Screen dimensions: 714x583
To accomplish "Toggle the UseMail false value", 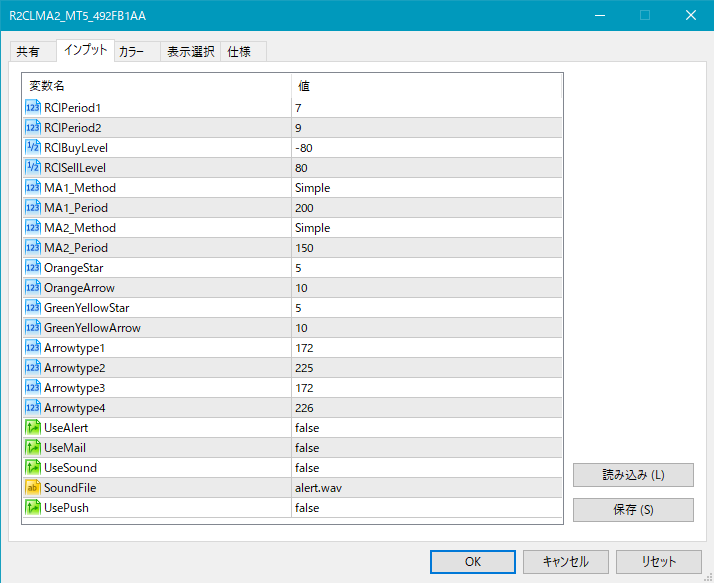I will point(427,448).
